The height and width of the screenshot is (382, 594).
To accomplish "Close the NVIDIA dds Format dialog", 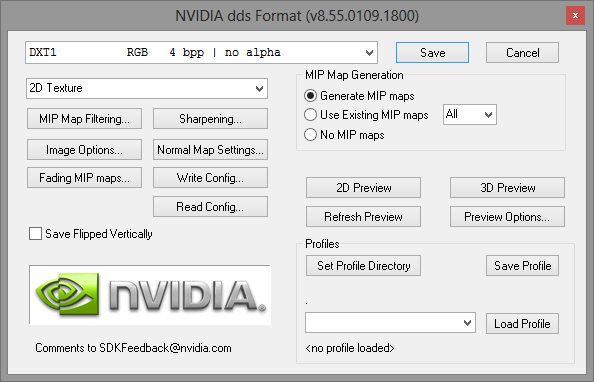I will click(x=575, y=16).
